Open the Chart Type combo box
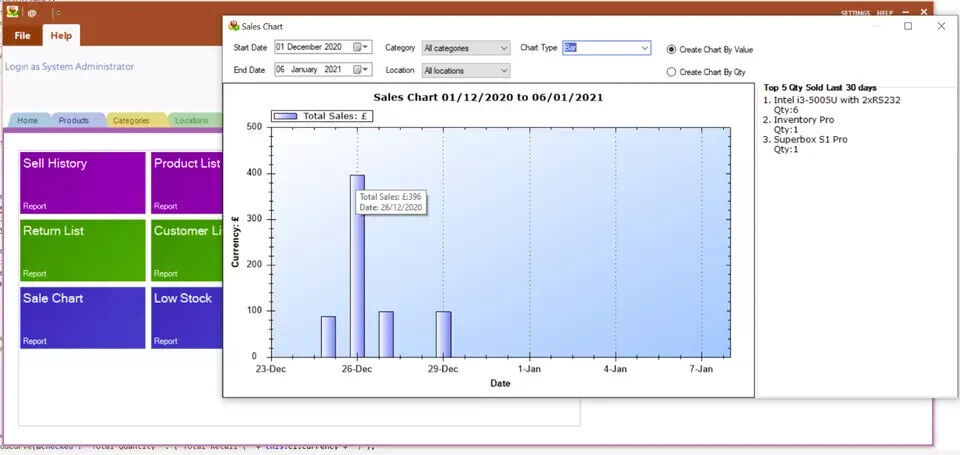Screen dimensions: 960x455 (x=606, y=48)
